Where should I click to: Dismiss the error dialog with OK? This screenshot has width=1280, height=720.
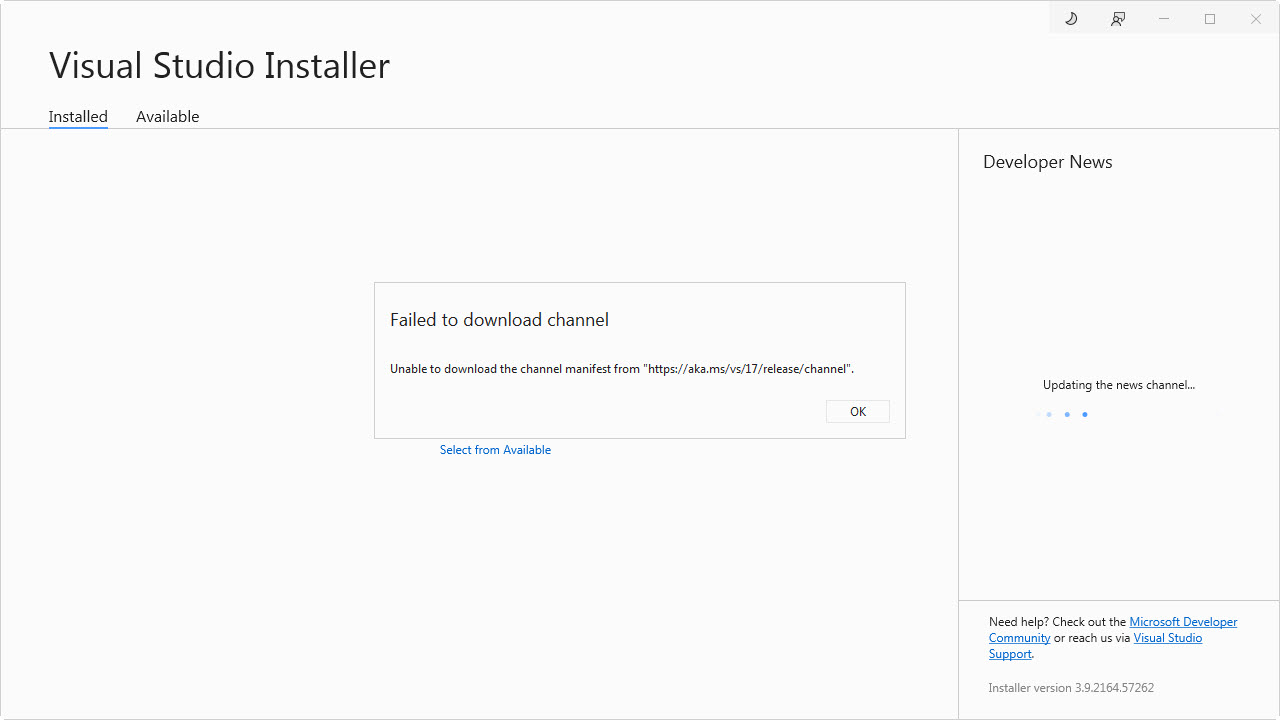(858, 411)
